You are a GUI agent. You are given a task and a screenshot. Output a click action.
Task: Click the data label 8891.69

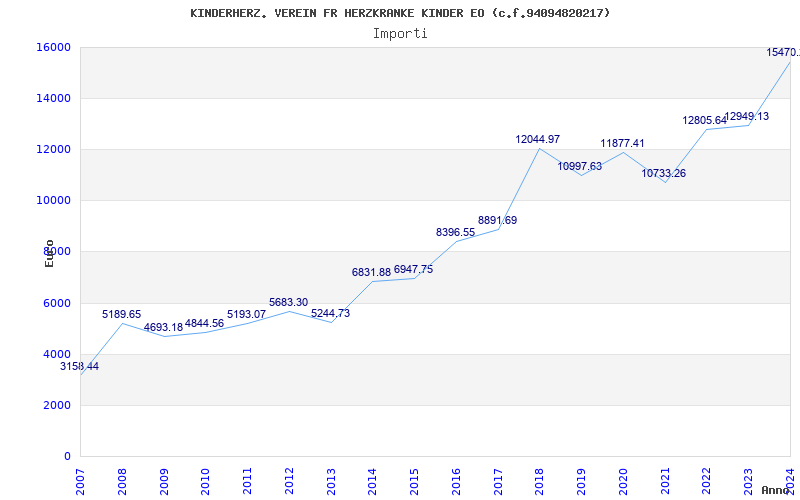[x=497, y=220]
